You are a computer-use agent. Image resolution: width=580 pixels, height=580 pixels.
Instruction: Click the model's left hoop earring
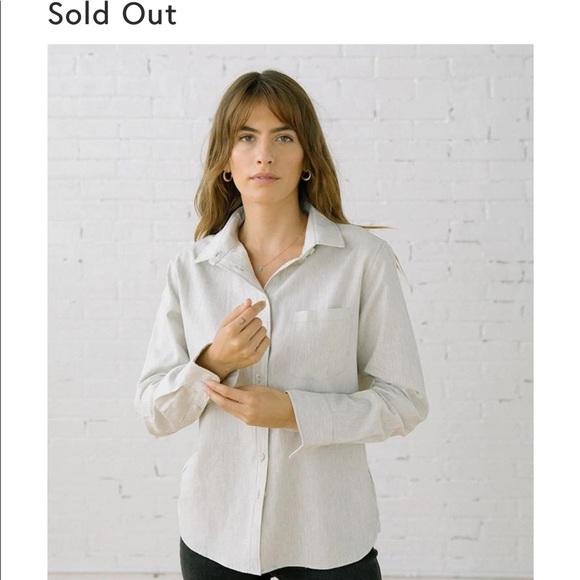click(x=227, y=176)
